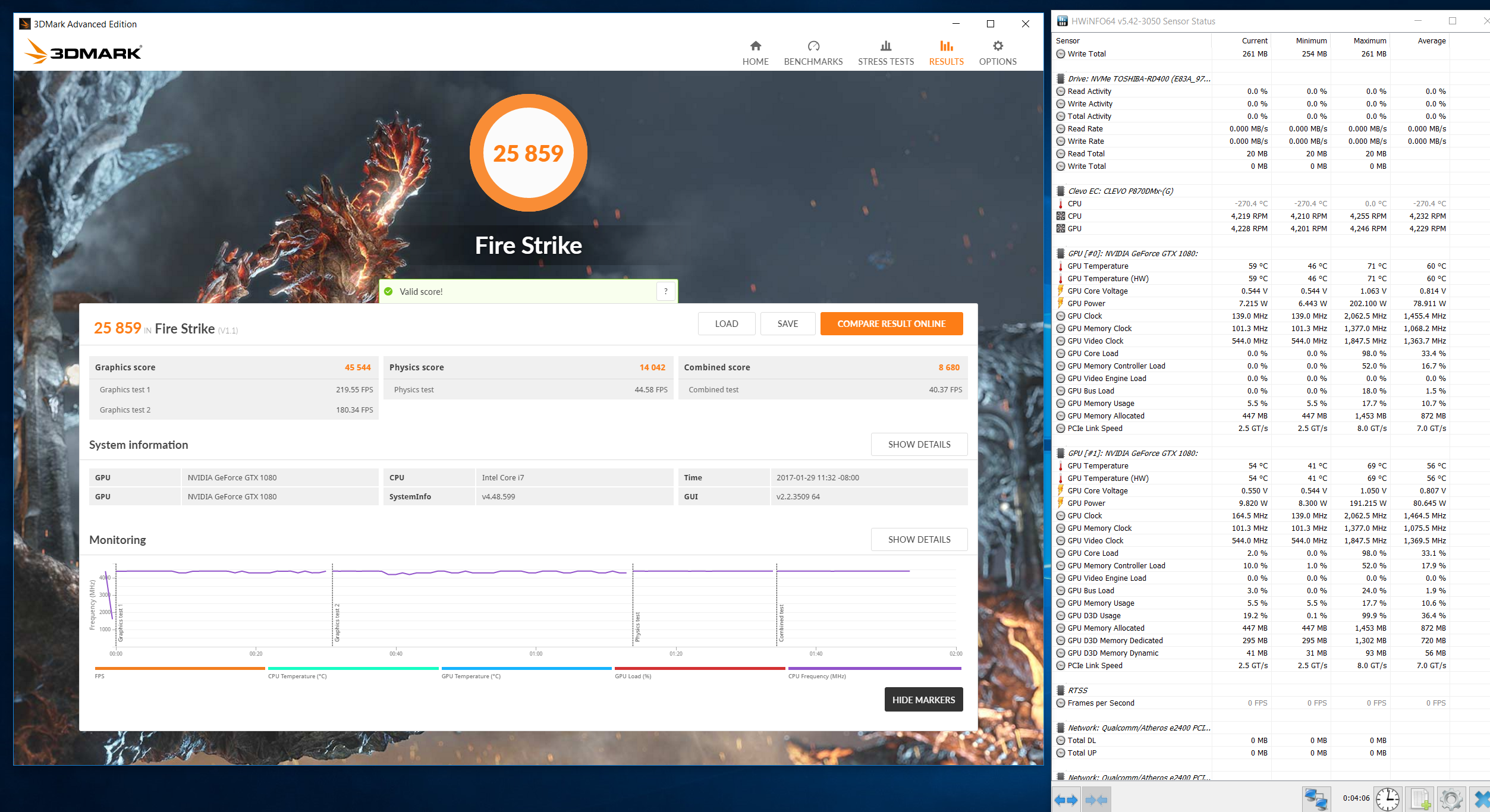The image size is (1490, 812).
Task: Hide markers on the monitoring chart
Action: (x=923, y=700)
